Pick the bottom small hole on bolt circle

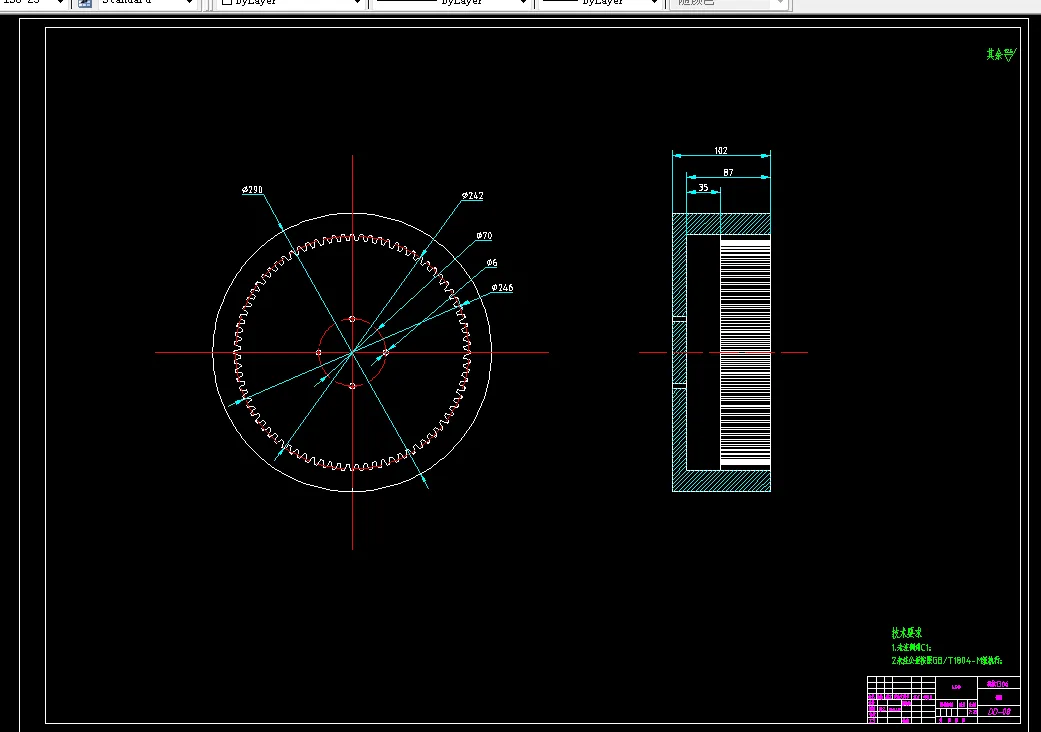352,386
